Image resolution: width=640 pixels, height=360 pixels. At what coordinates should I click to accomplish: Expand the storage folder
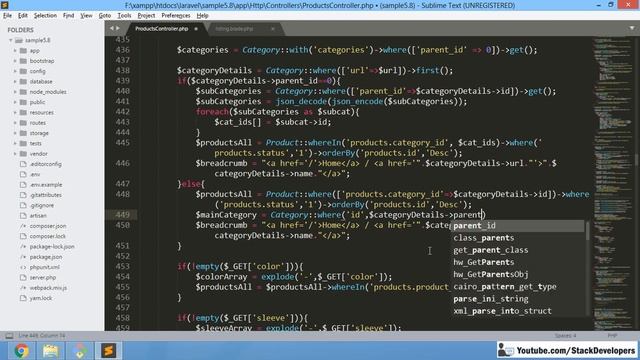15,133
